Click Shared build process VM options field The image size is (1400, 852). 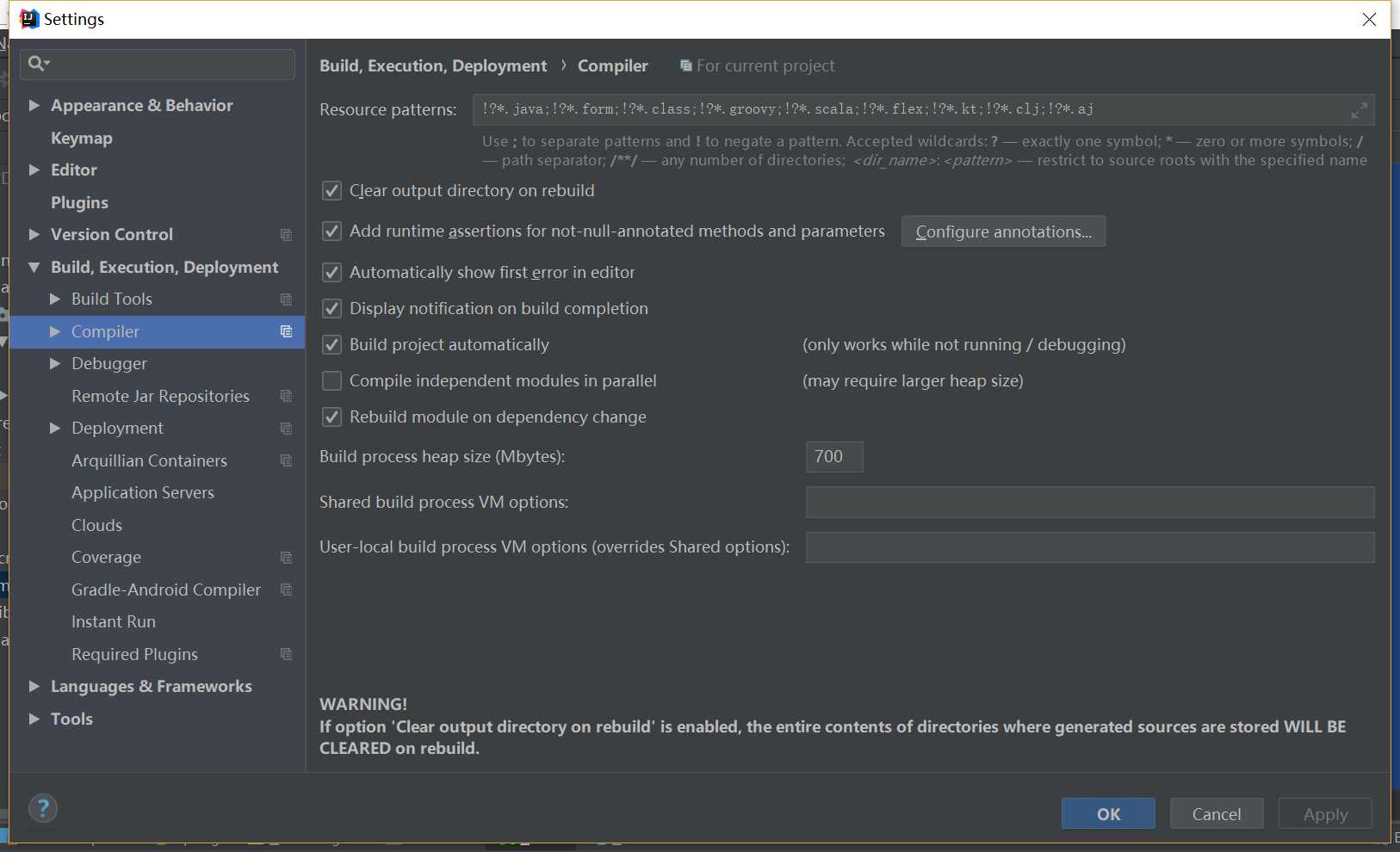pos(1090,503)
